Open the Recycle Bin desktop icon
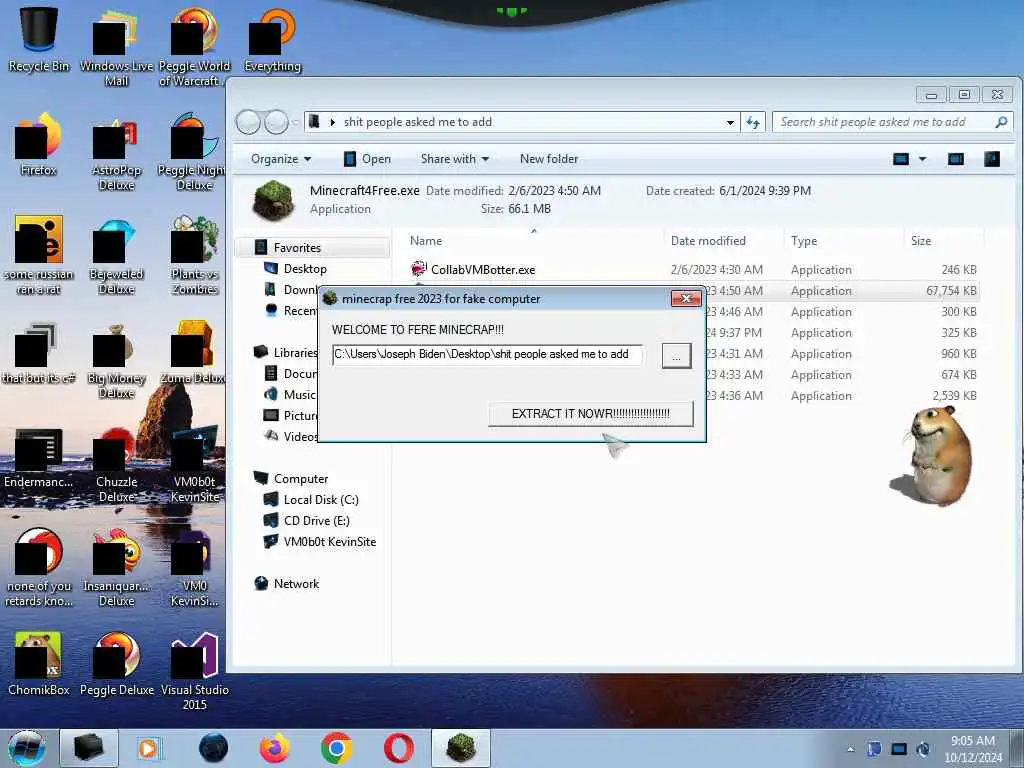The width and height of the screenshot is (1024, 768). (39, 39)
